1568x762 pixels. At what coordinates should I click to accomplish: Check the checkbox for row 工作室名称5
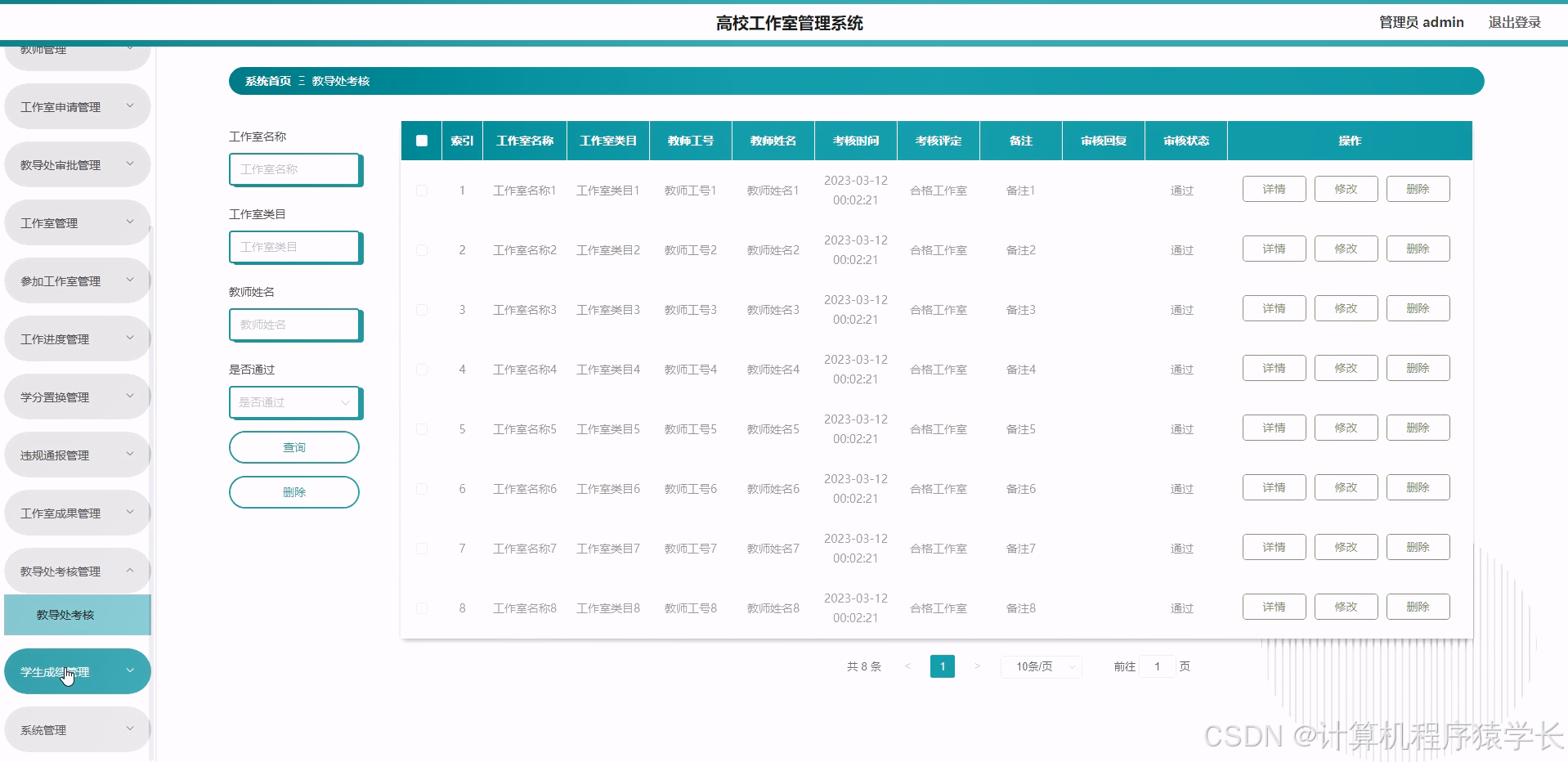(x=422, y=428)
